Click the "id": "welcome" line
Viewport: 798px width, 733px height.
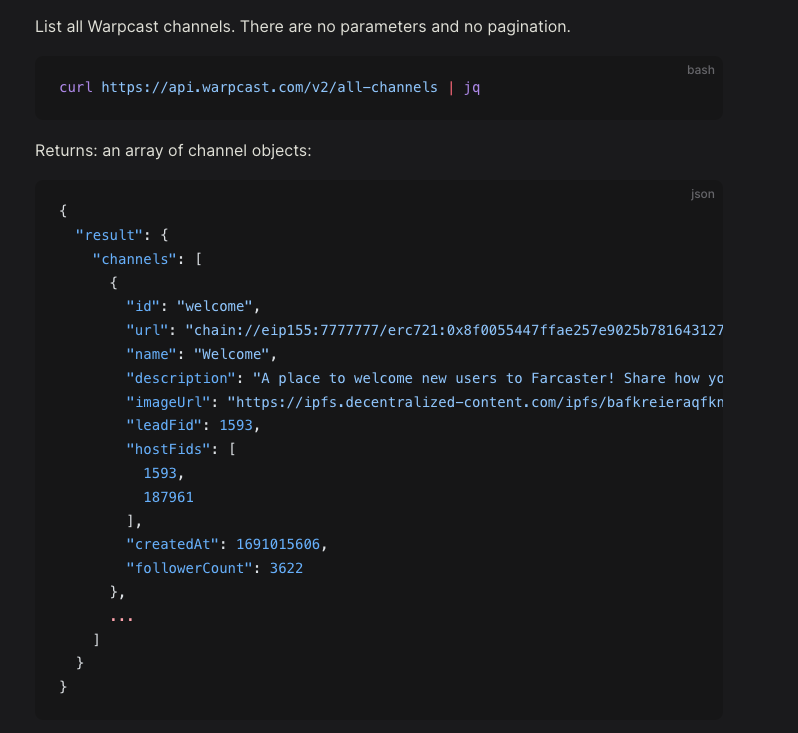pyautogui.click(x=193, y=306)
